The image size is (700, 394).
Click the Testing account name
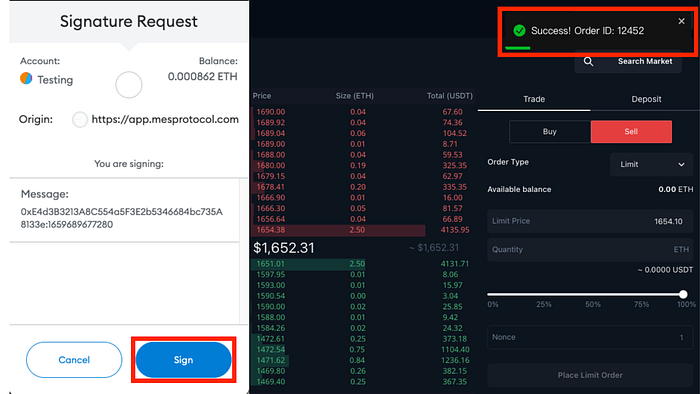55,80
